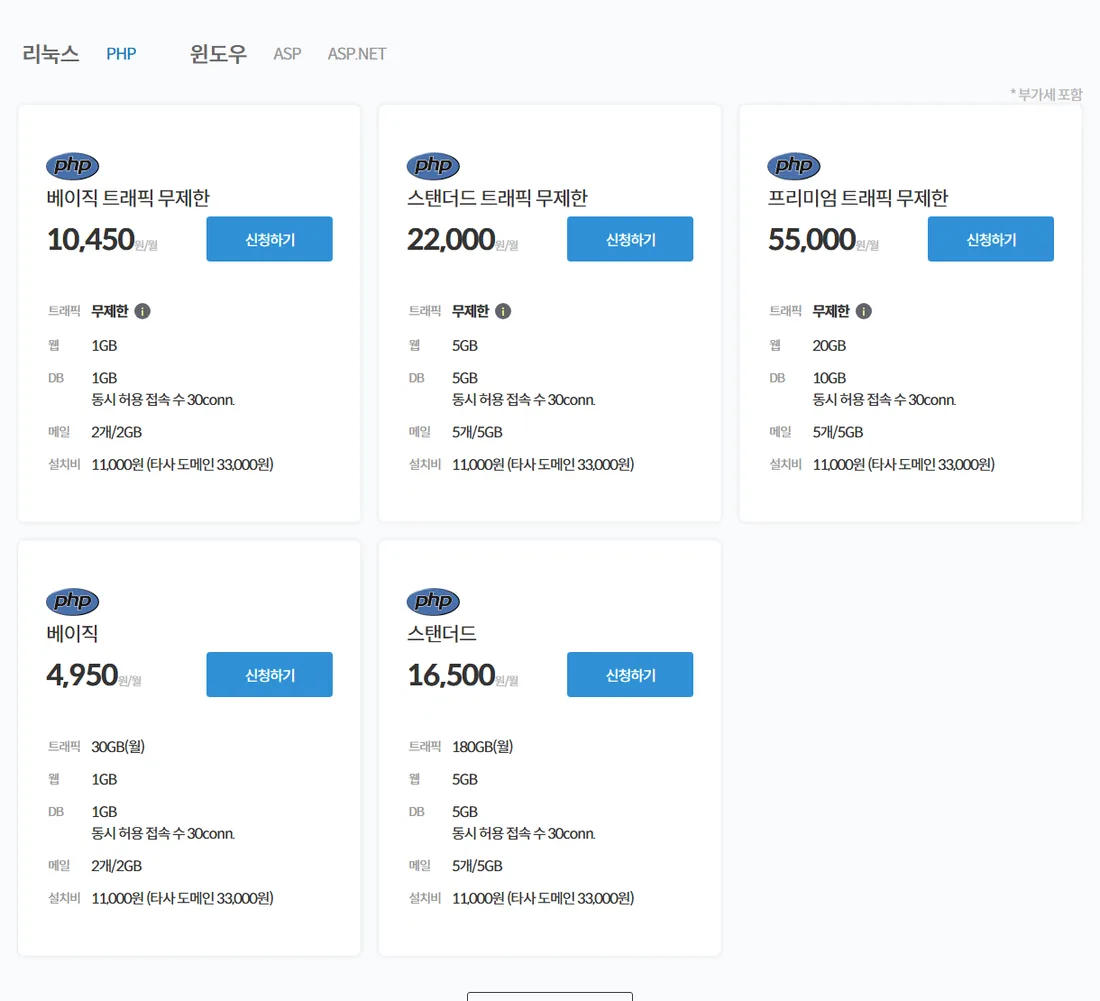Click the PHP logo on 스탠더드 트래픽 무제한 card
The height and width of the screenshot is (1001, 1100).
point(433,166)
